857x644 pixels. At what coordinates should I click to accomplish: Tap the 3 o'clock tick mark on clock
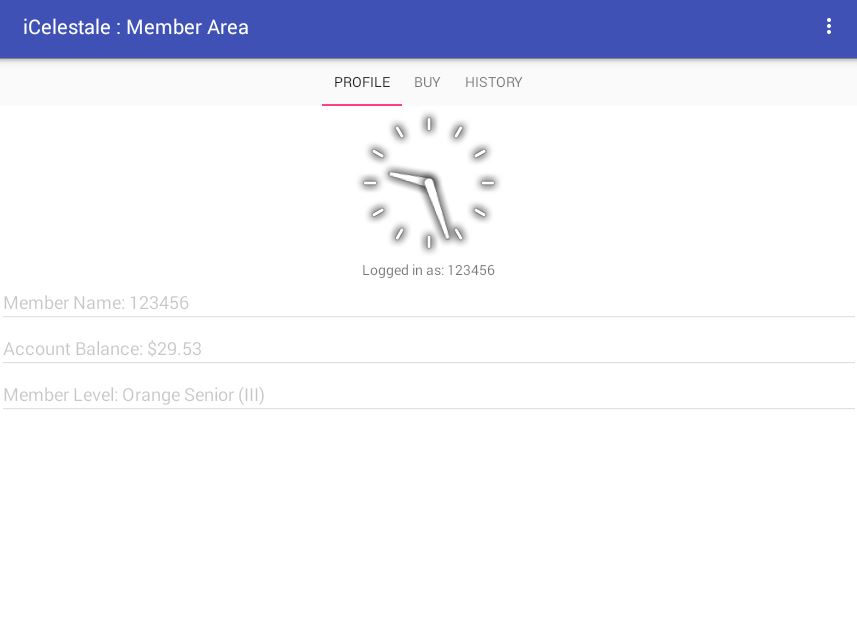point(488,183)
